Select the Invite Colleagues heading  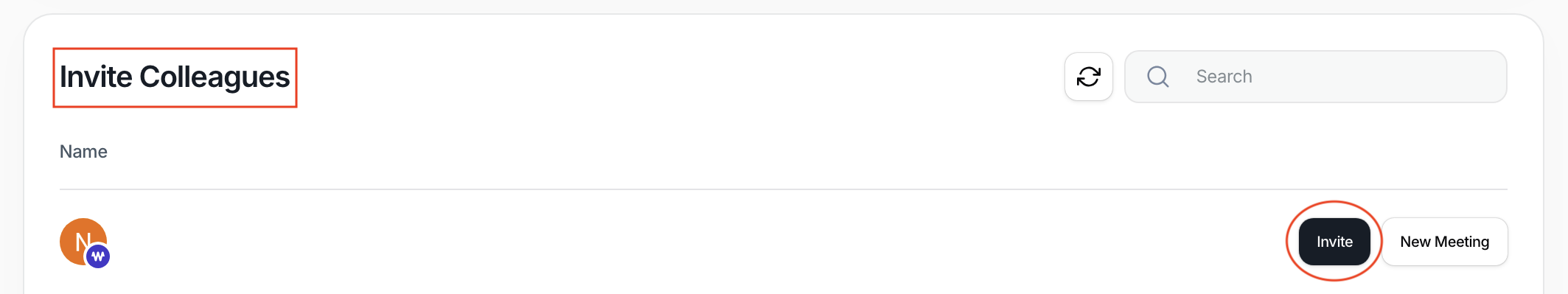(x=175, y=77)
